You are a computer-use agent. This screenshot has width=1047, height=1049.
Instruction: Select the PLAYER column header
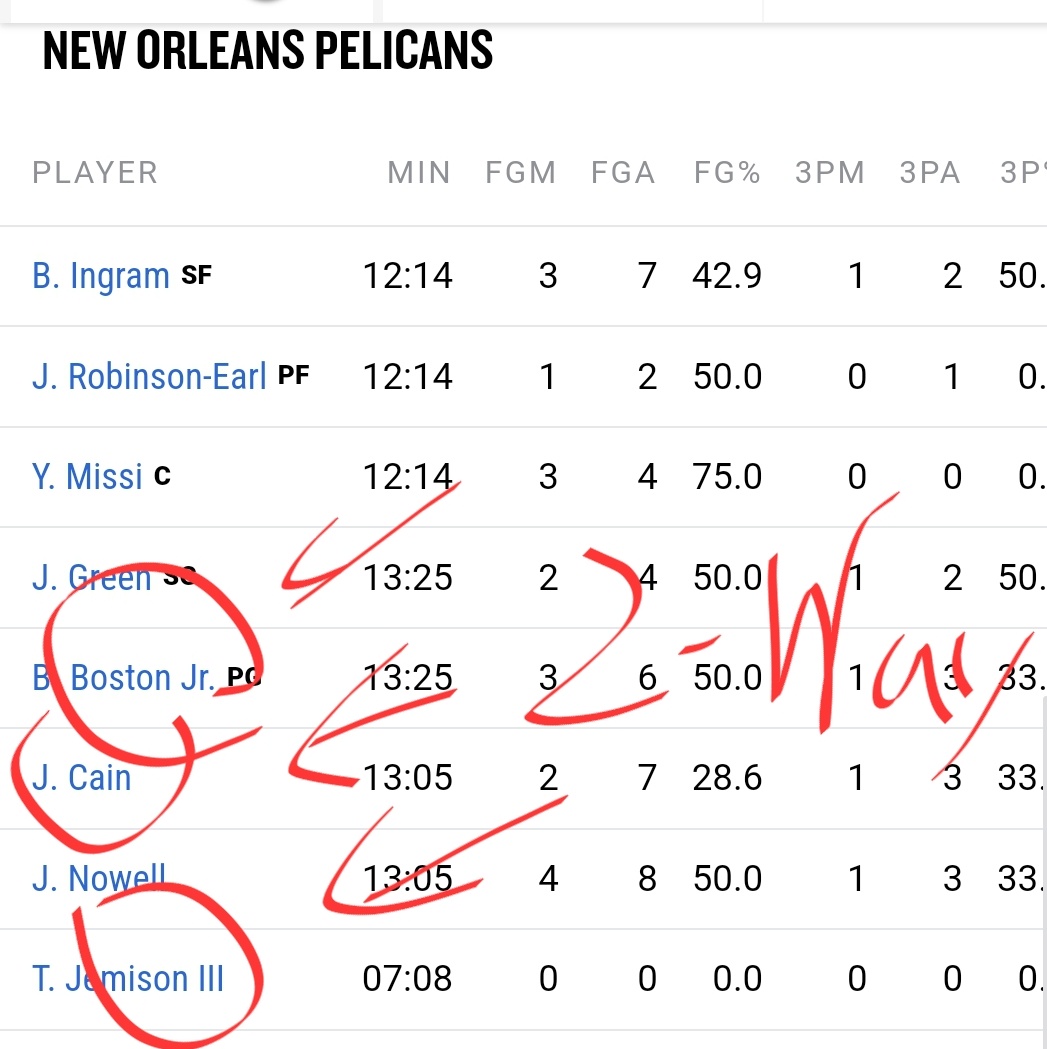[x=95, y=173]
